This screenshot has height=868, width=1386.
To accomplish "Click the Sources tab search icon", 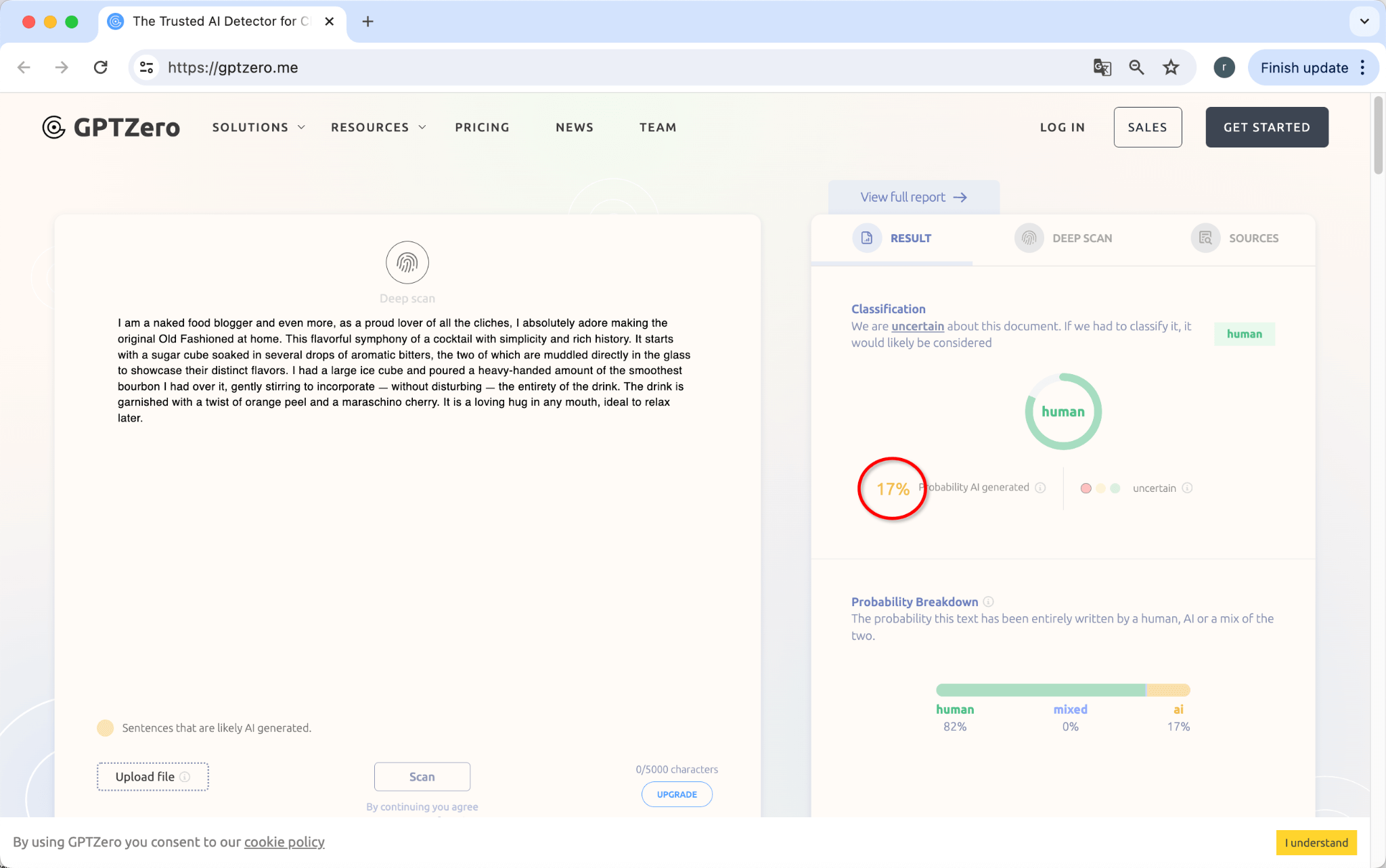I will 1205,238.
